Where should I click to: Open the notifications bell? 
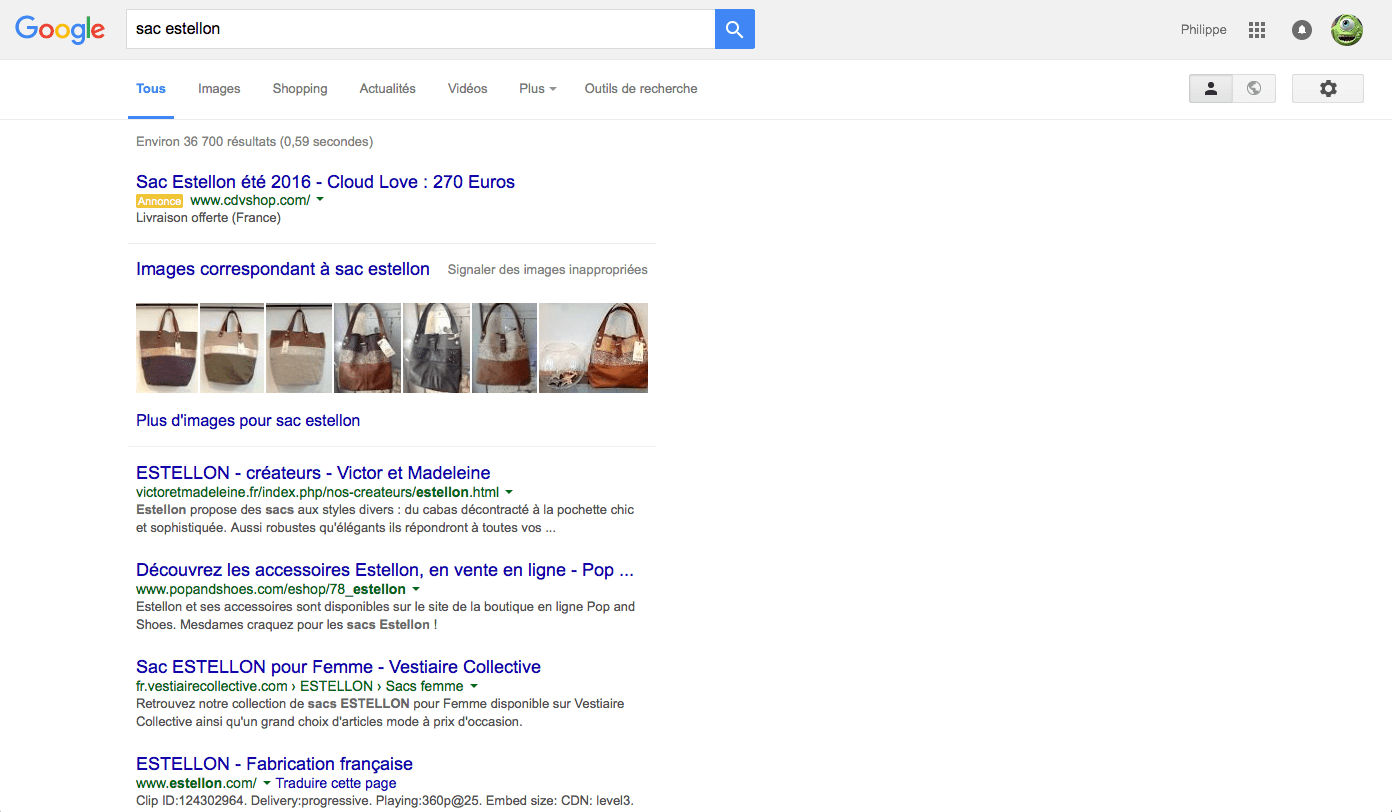[1301, 30]
